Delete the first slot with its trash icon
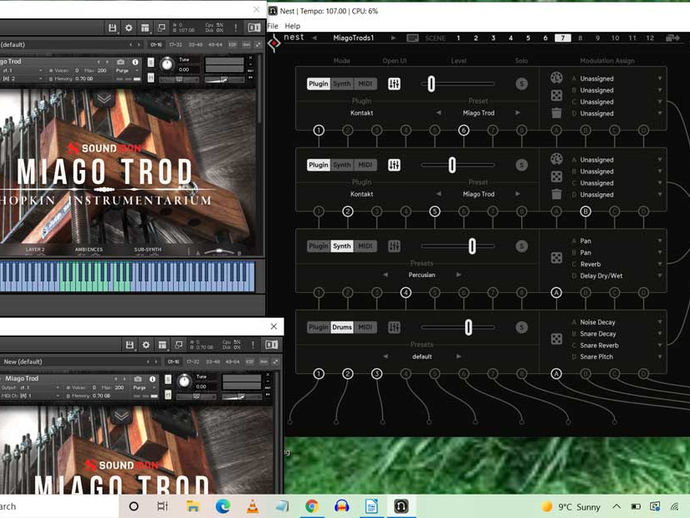The height and width of the screenshot is (518, 690). (556, 113)
